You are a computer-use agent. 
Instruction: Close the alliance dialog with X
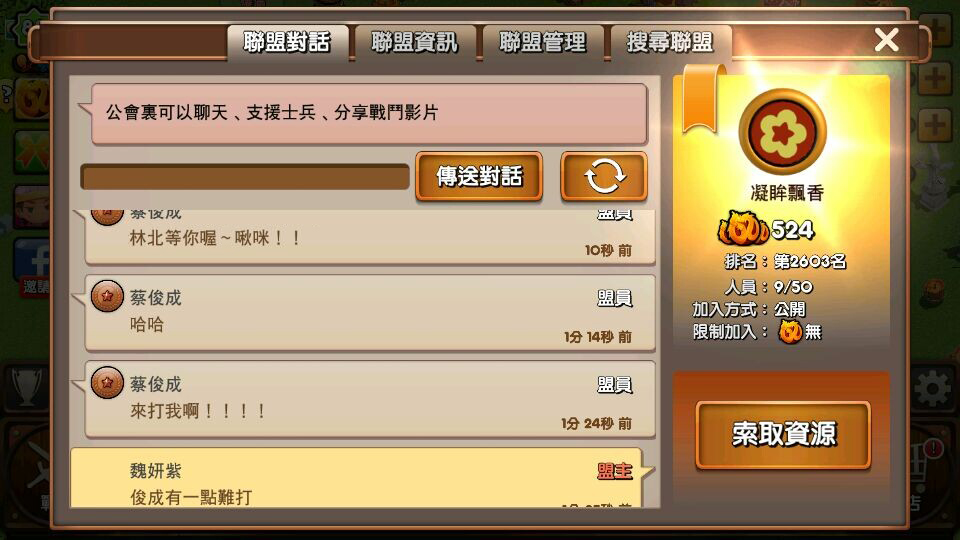tap(887, 40)
